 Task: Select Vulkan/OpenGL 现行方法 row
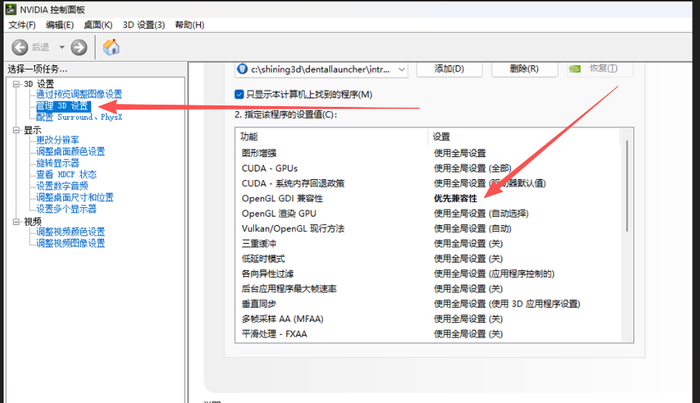click(x=428, y=229)
